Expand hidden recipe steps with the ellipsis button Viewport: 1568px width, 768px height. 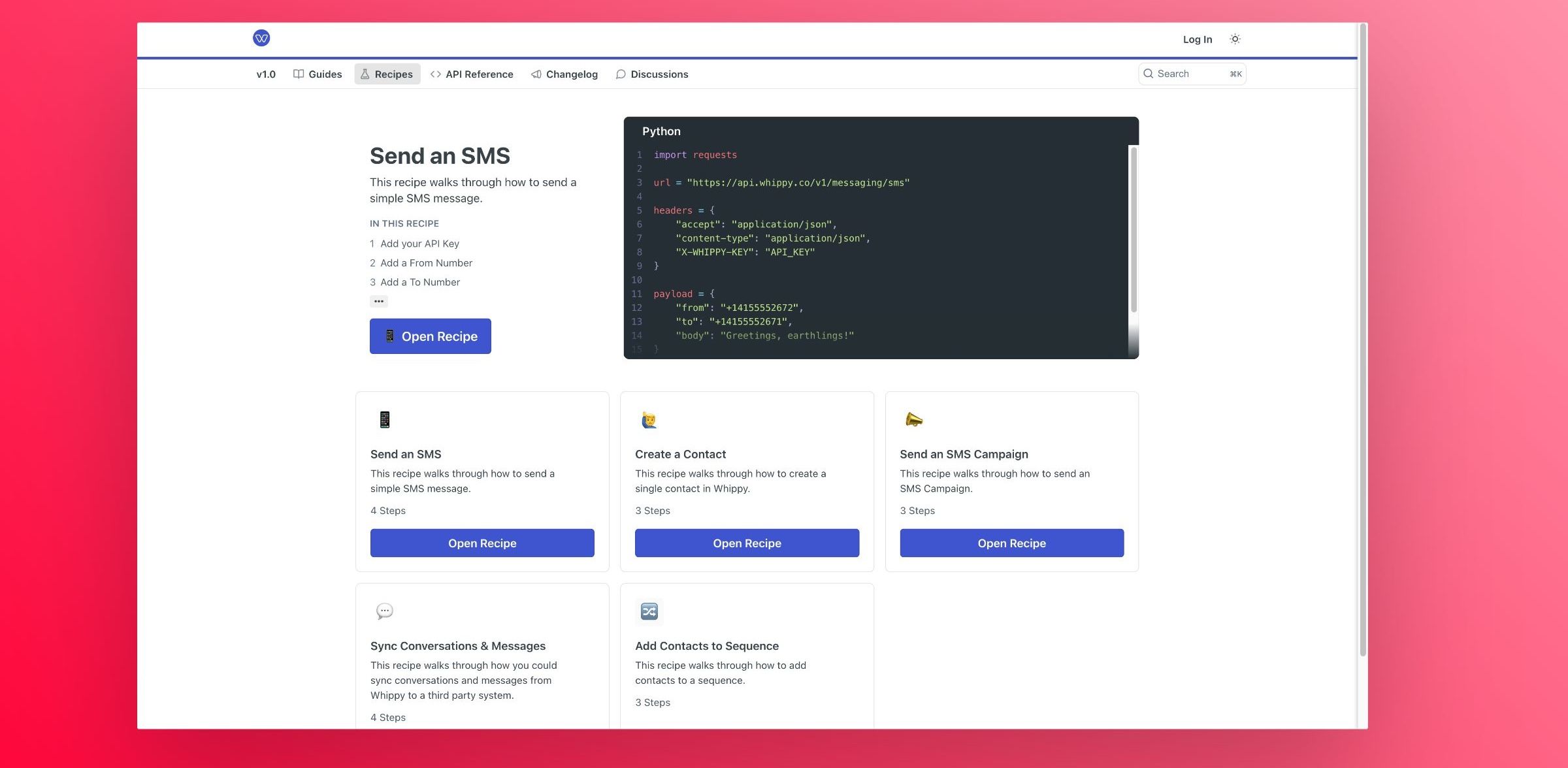click(x=379, y=301)
